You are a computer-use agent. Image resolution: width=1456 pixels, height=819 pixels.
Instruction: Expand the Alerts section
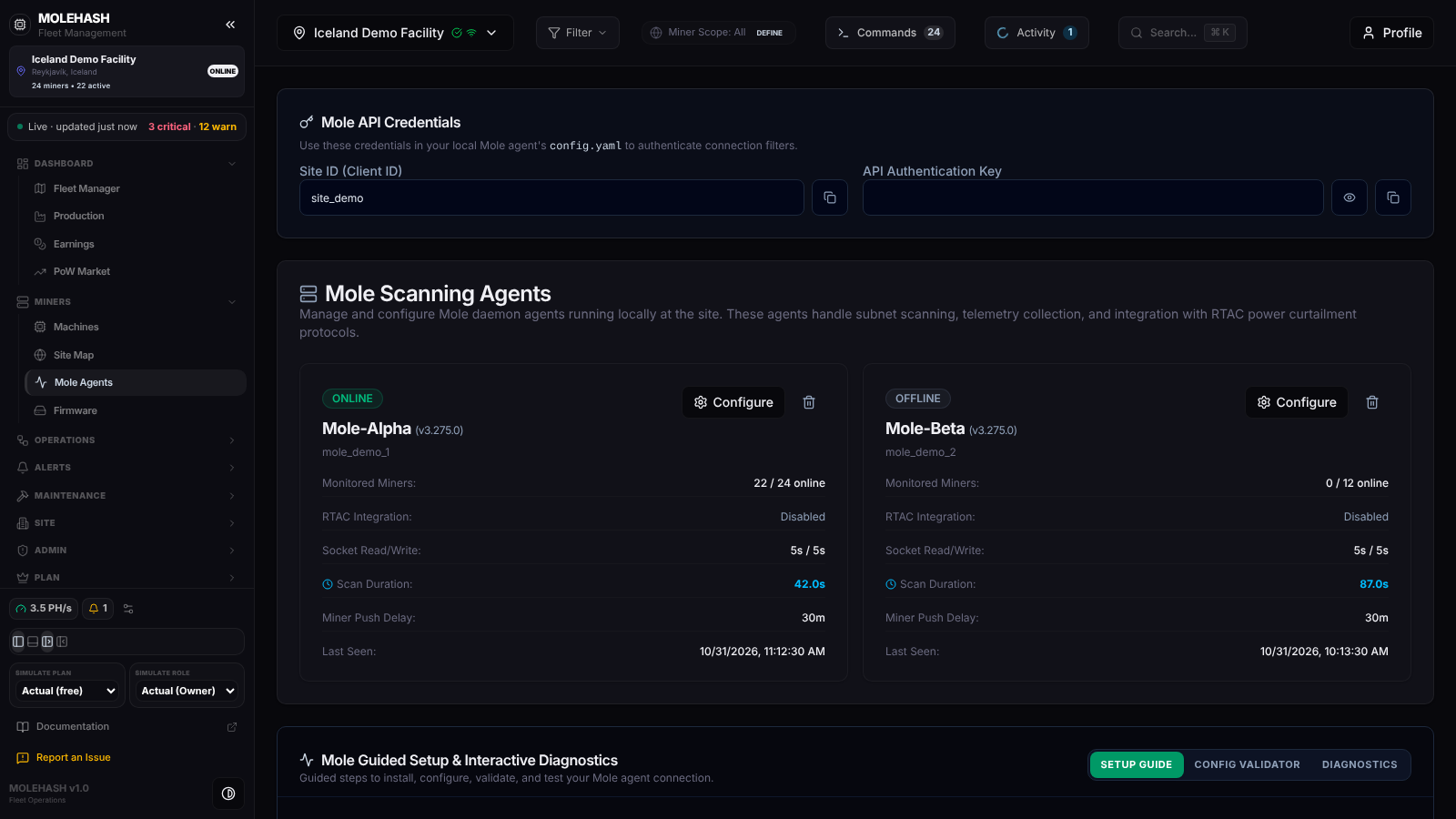tap(126, 468)
